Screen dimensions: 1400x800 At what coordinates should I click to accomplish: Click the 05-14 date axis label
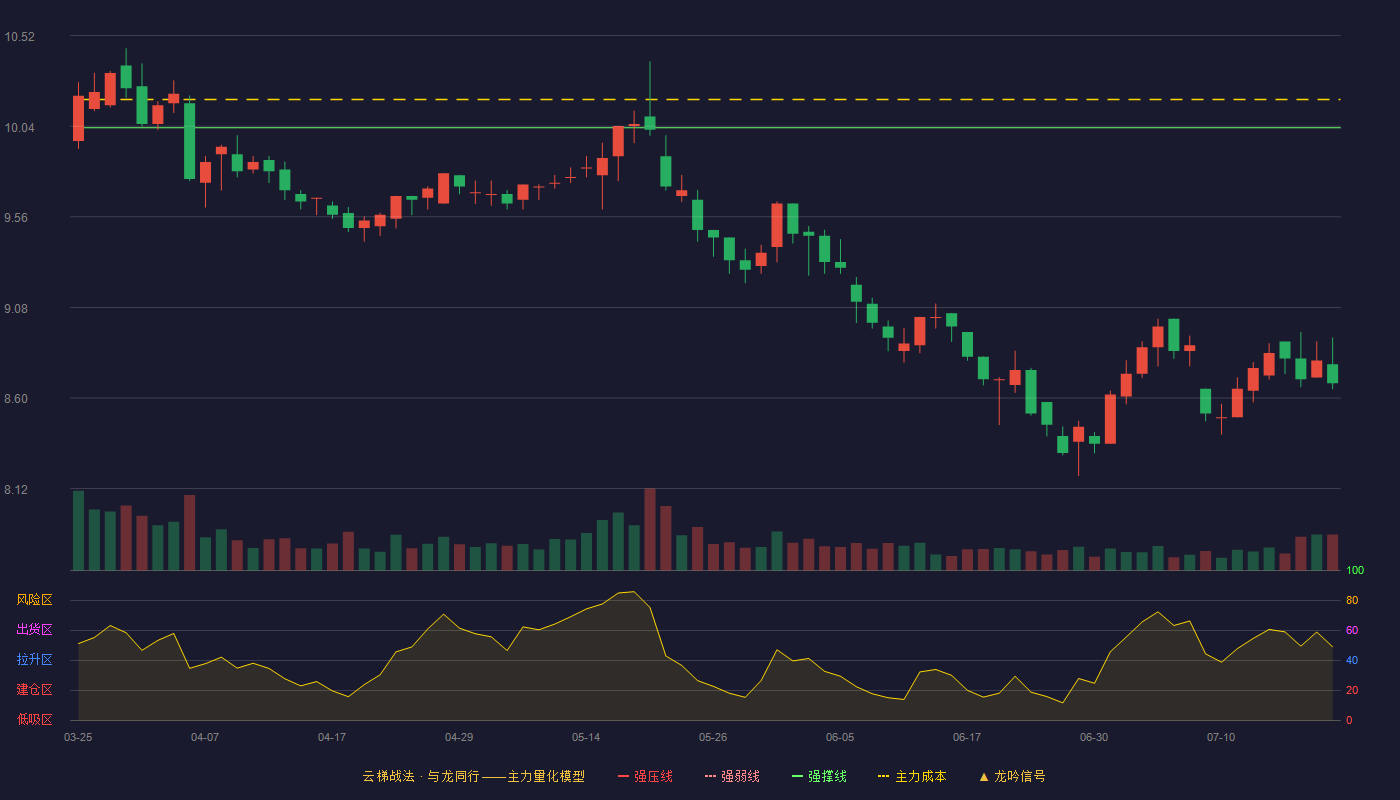[586, 737]
